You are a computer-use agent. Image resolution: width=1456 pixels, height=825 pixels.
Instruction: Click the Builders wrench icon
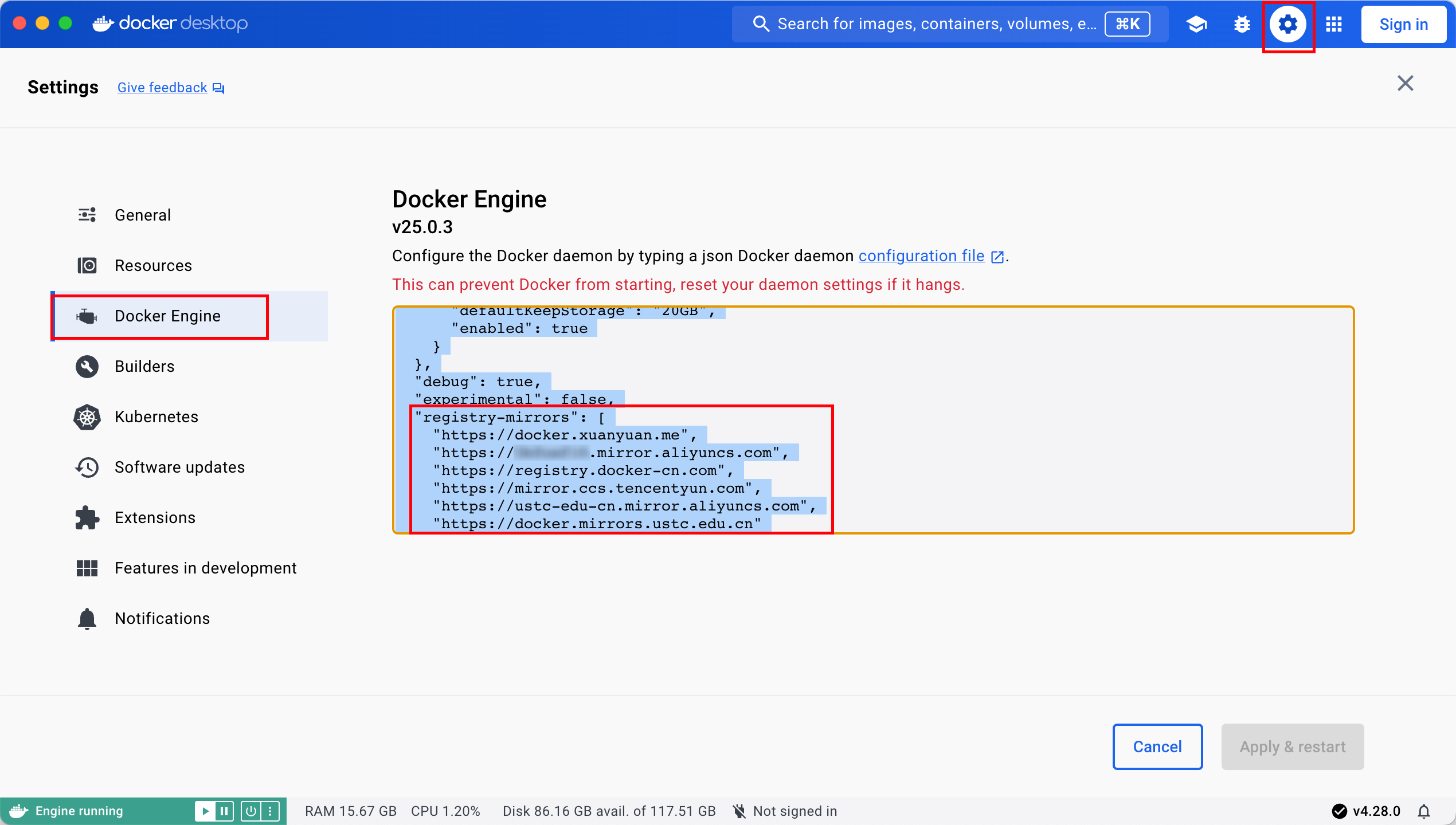87,366
